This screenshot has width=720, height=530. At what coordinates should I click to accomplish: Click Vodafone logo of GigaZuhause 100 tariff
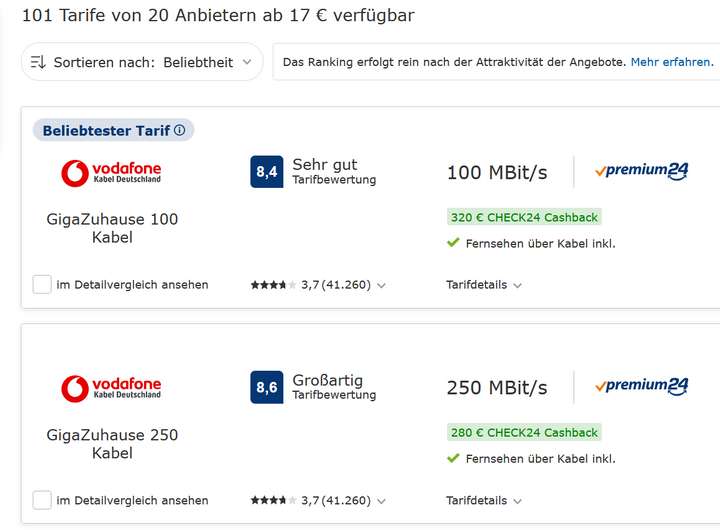(111, 173)
